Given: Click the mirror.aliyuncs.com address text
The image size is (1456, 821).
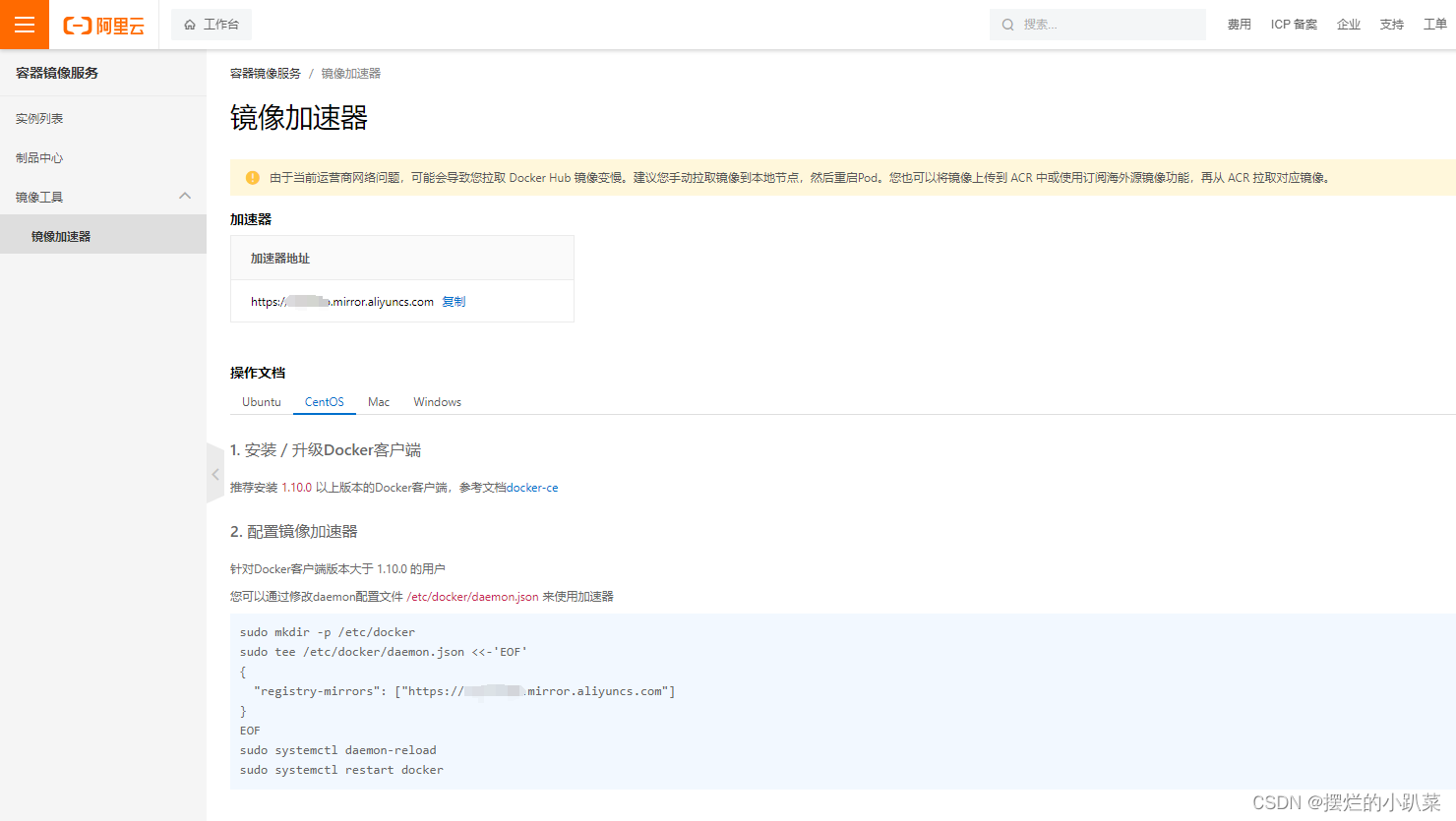Looking at the screenshot, I should pos(342,302).
